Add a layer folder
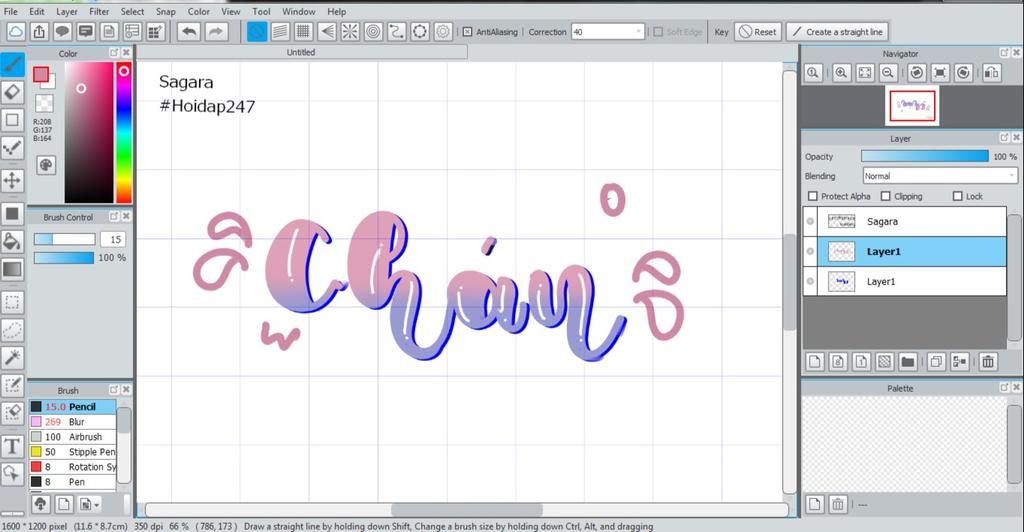Image resolution: width=1024 pixels, height=532 pixels. tap(908, 362)
